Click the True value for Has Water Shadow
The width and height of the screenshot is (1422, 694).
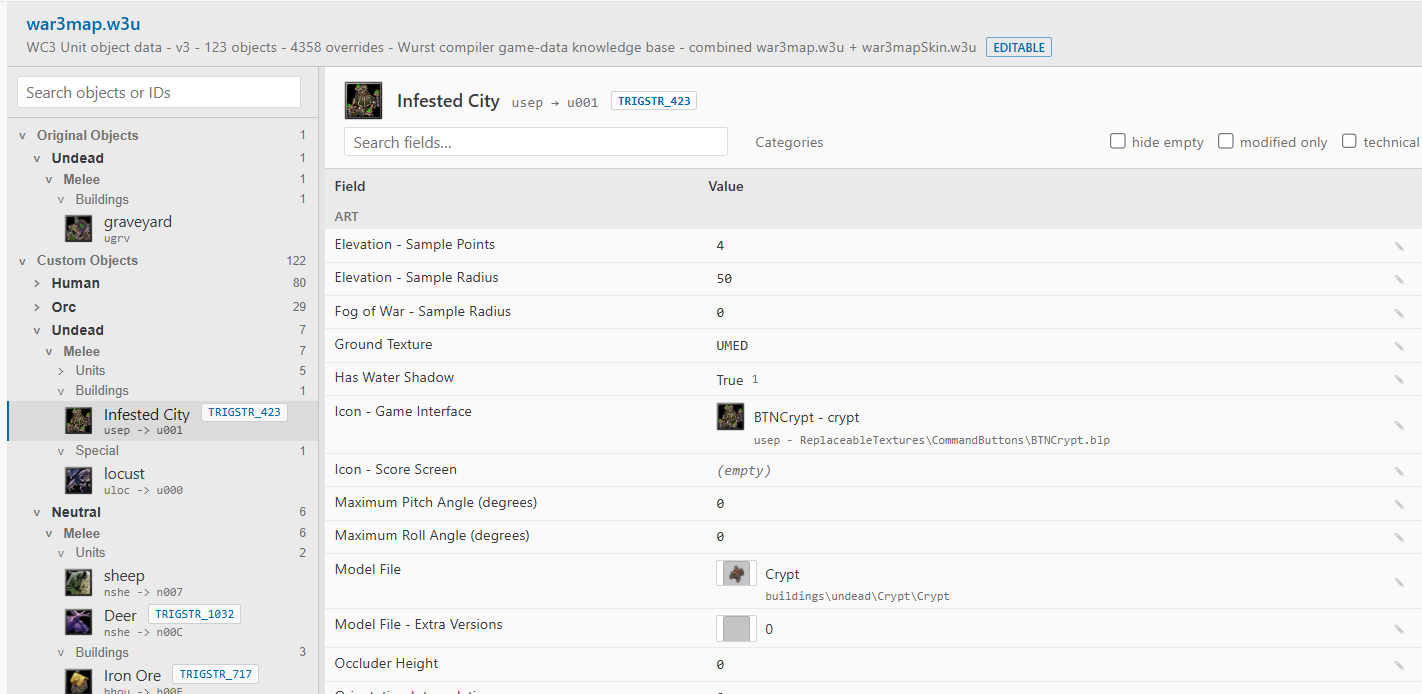tap(730, 380)
